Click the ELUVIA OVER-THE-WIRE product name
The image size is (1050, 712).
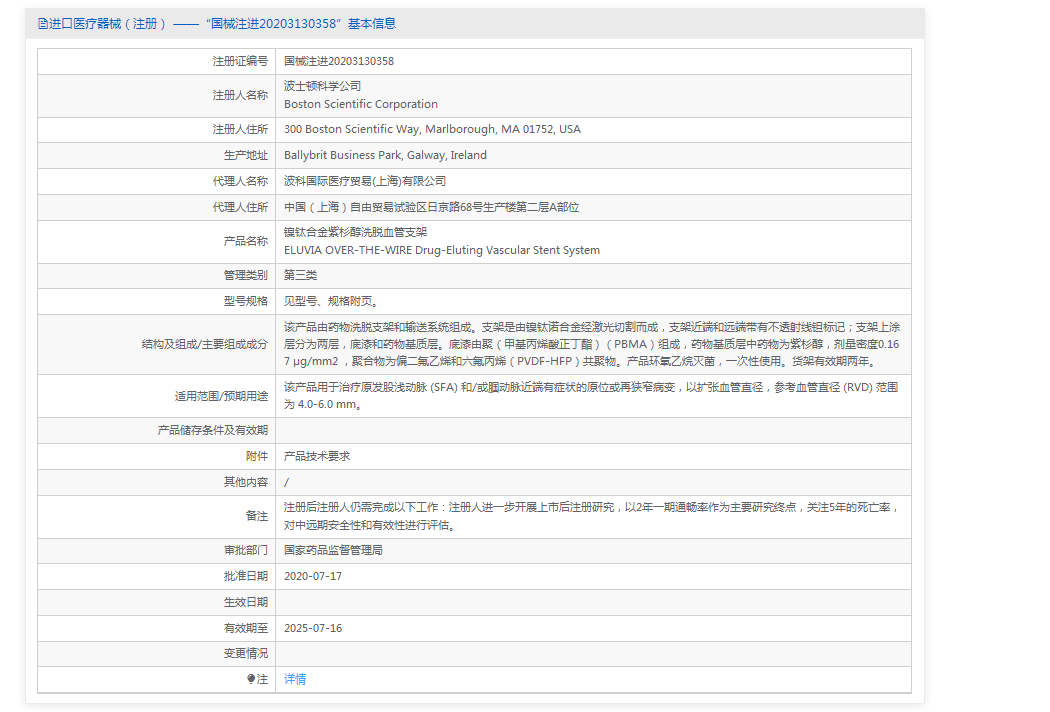tap(442, 251)
